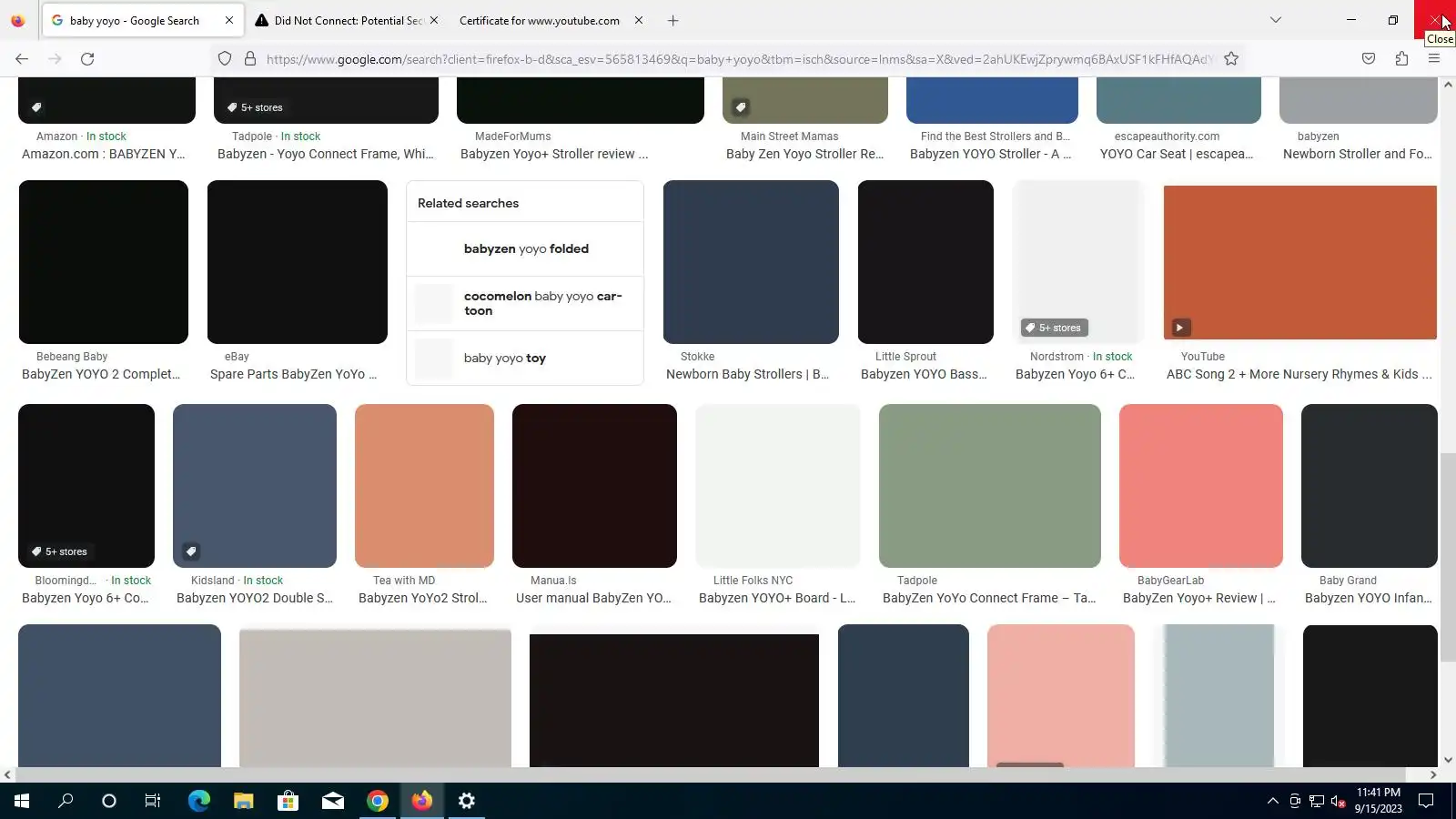Open eBay Spare Parts BabyZen YoYo thumbnail

[x=298, y=262]
